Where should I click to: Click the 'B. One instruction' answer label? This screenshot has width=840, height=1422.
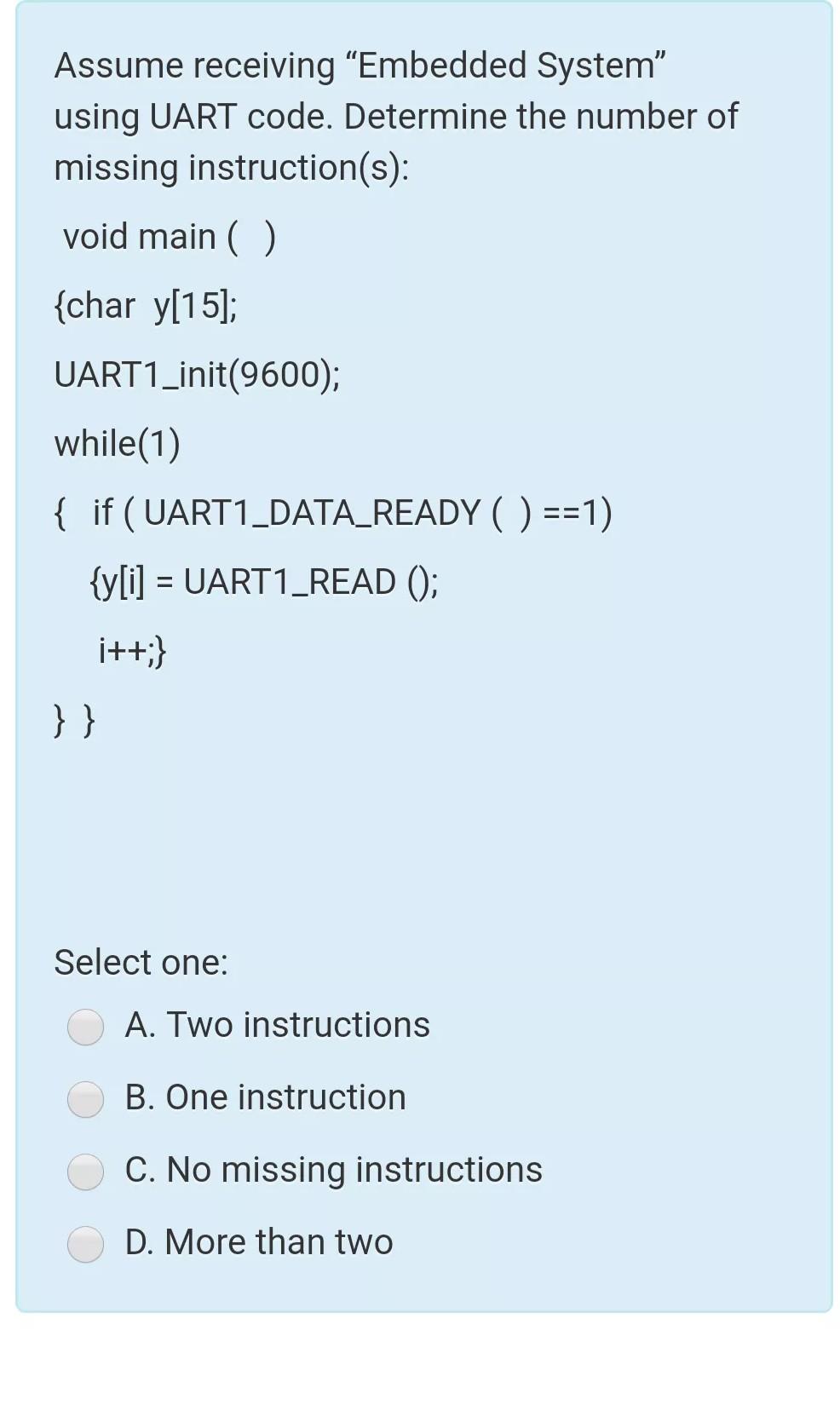point(264,1098)
